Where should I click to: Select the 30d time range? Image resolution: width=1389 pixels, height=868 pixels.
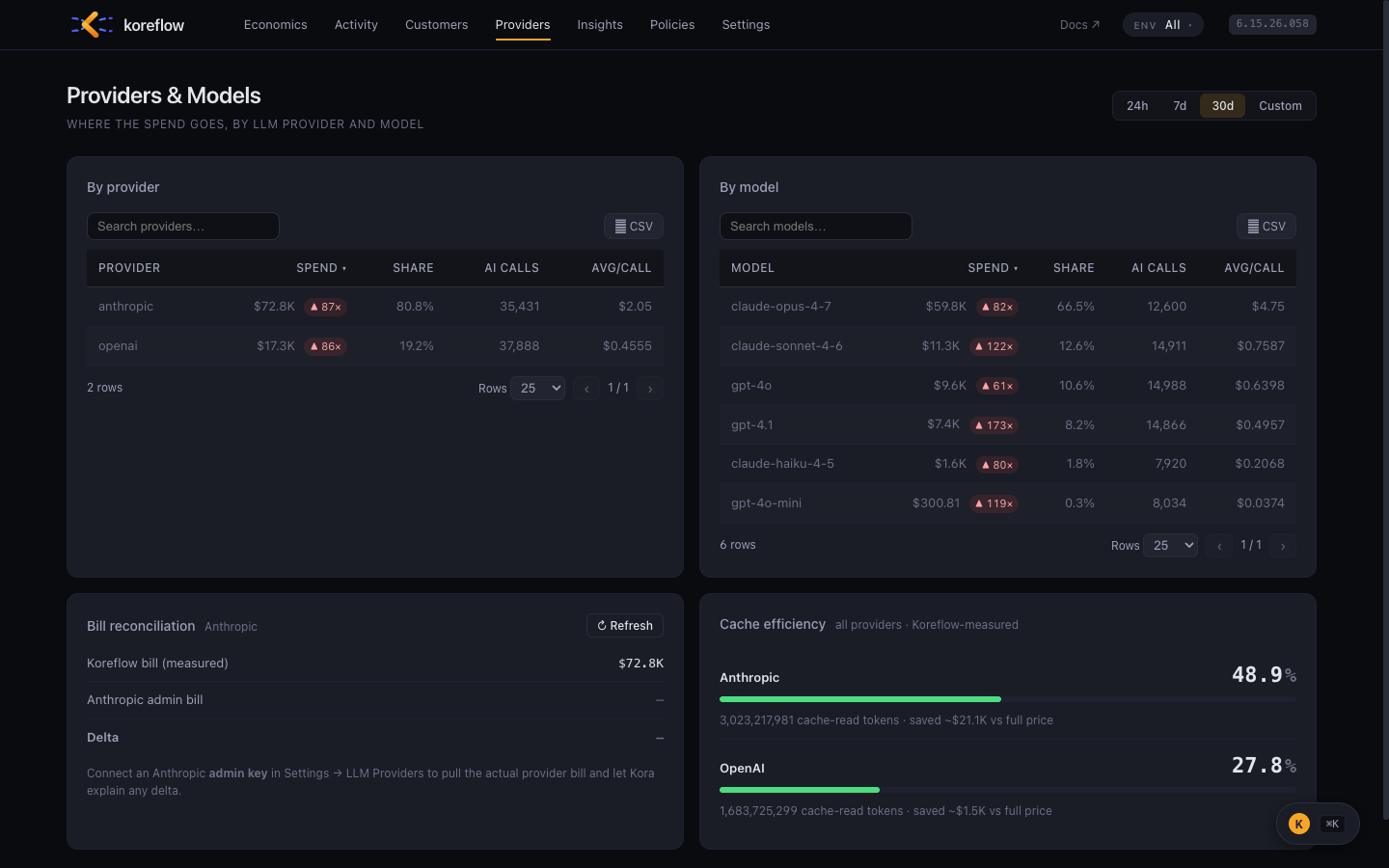tap(1223, 106)
